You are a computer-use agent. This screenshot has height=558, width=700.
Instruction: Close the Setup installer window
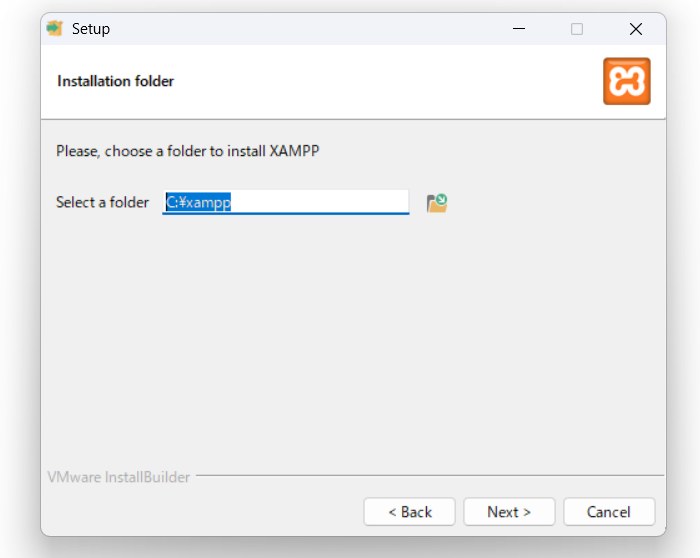pyautogui.click(x=635, y=29)
